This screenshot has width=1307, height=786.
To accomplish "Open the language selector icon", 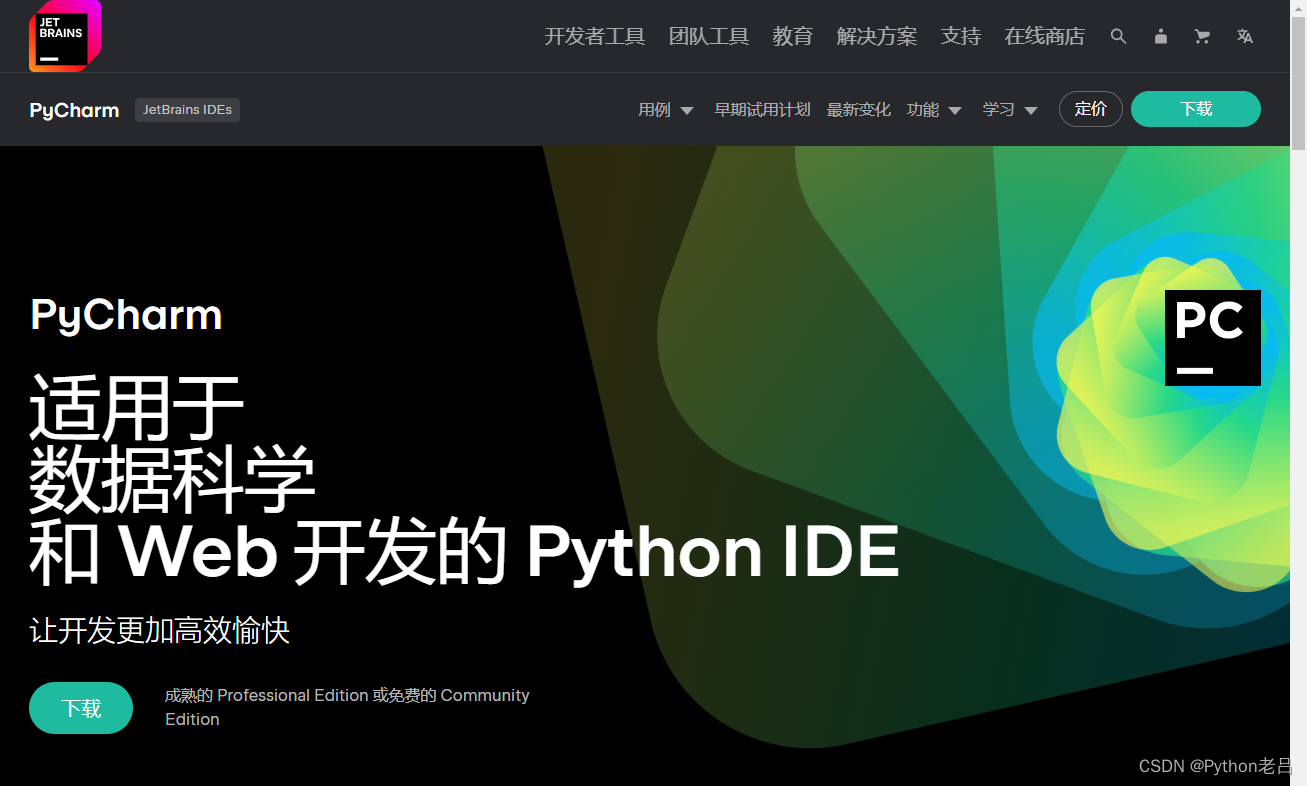I will 1244,37.
